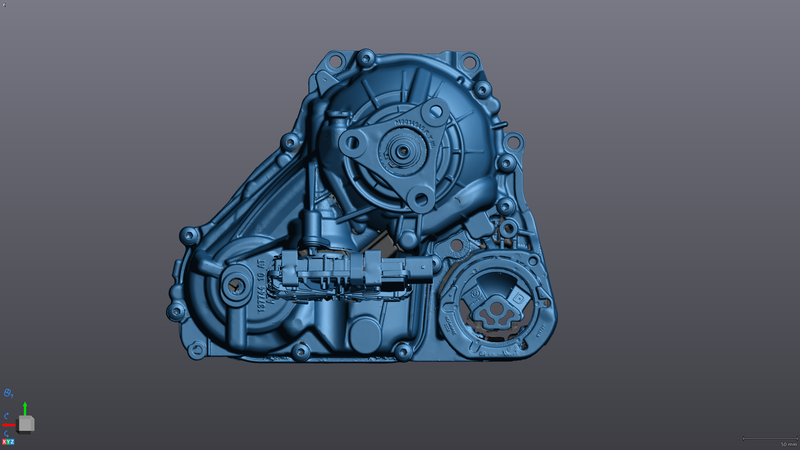Image resolution: width=800 pixels, height=450 pixels.
Task: Select the blue Z axis button
Action: tap(13, 441)
